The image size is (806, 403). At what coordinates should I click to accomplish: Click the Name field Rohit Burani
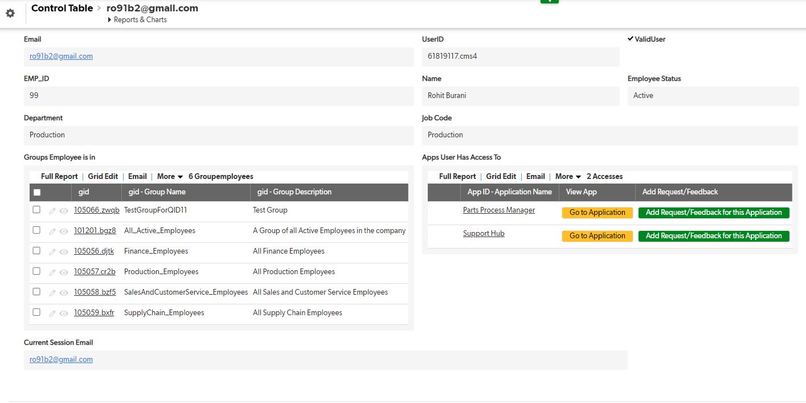click(521, 96)
